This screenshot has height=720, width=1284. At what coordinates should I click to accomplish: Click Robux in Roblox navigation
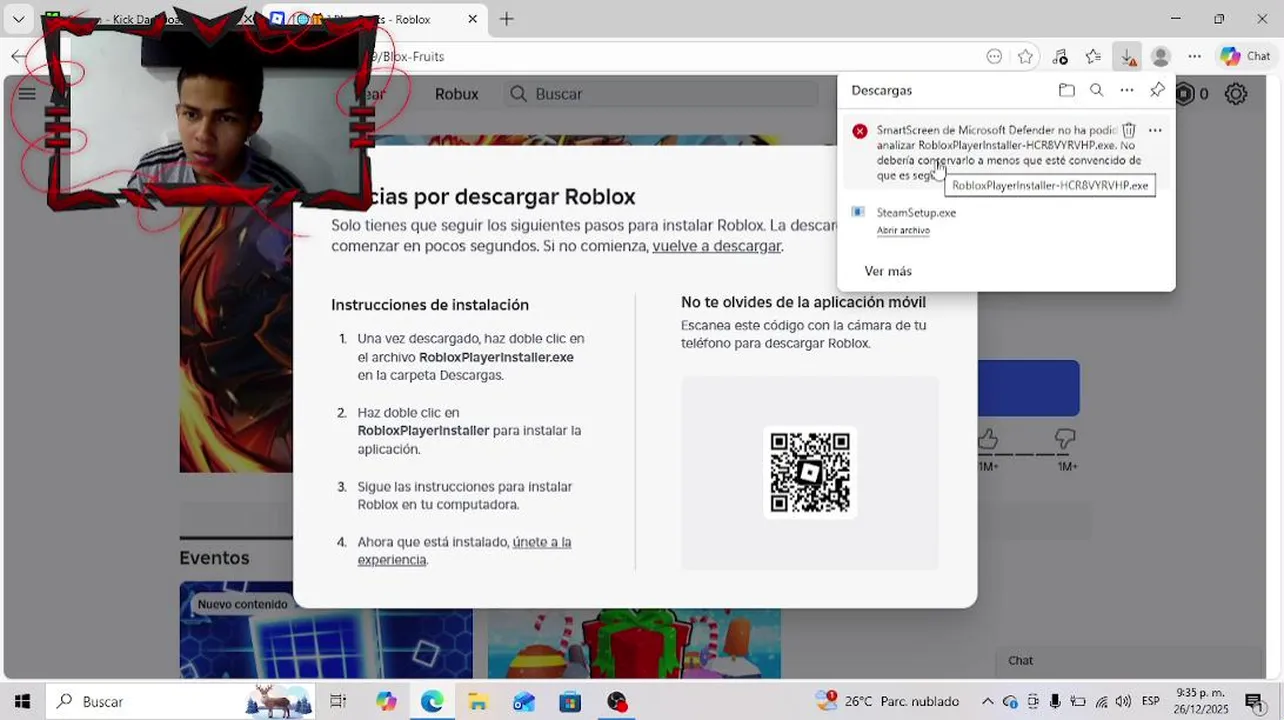[x=456, y=94]
